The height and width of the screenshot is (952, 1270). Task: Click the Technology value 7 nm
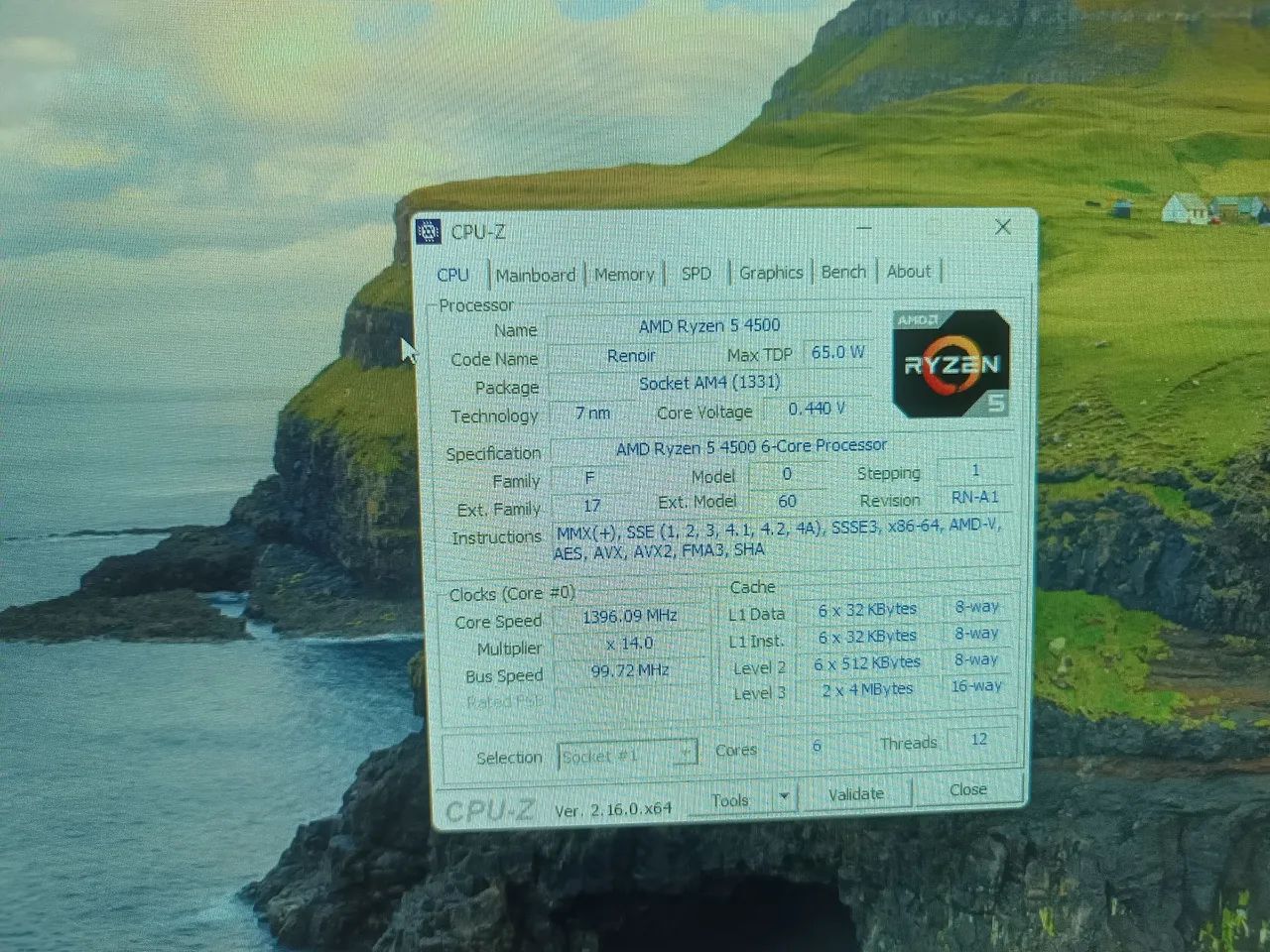tap(593, 413)
